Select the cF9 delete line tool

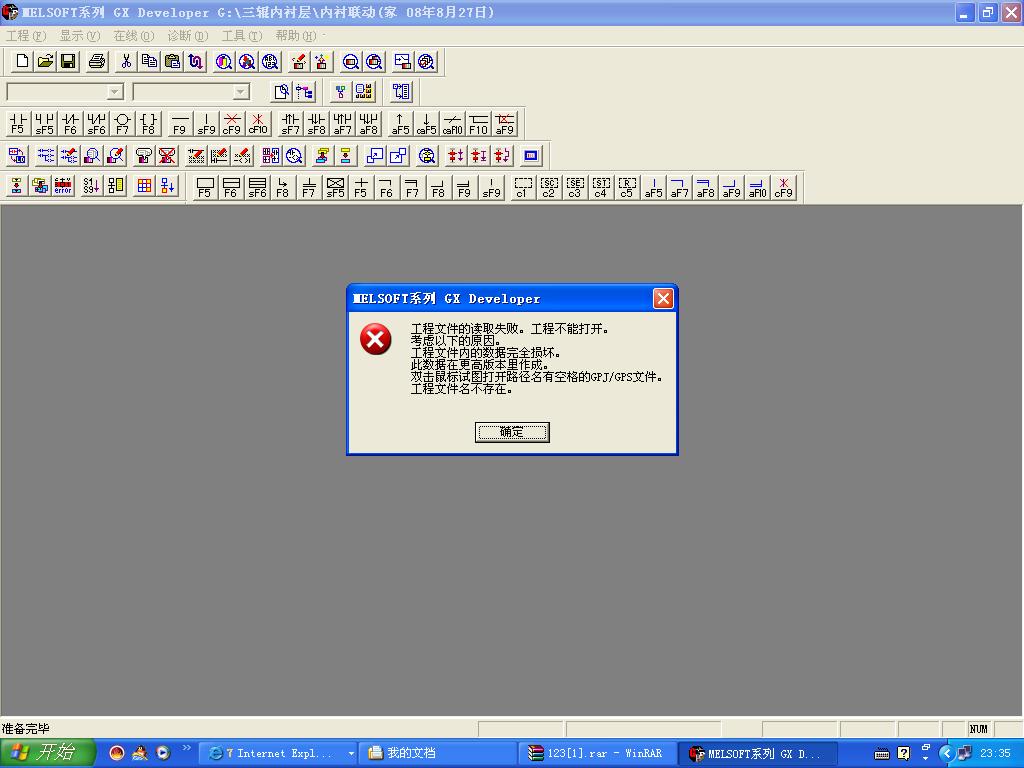pos(232,124)
